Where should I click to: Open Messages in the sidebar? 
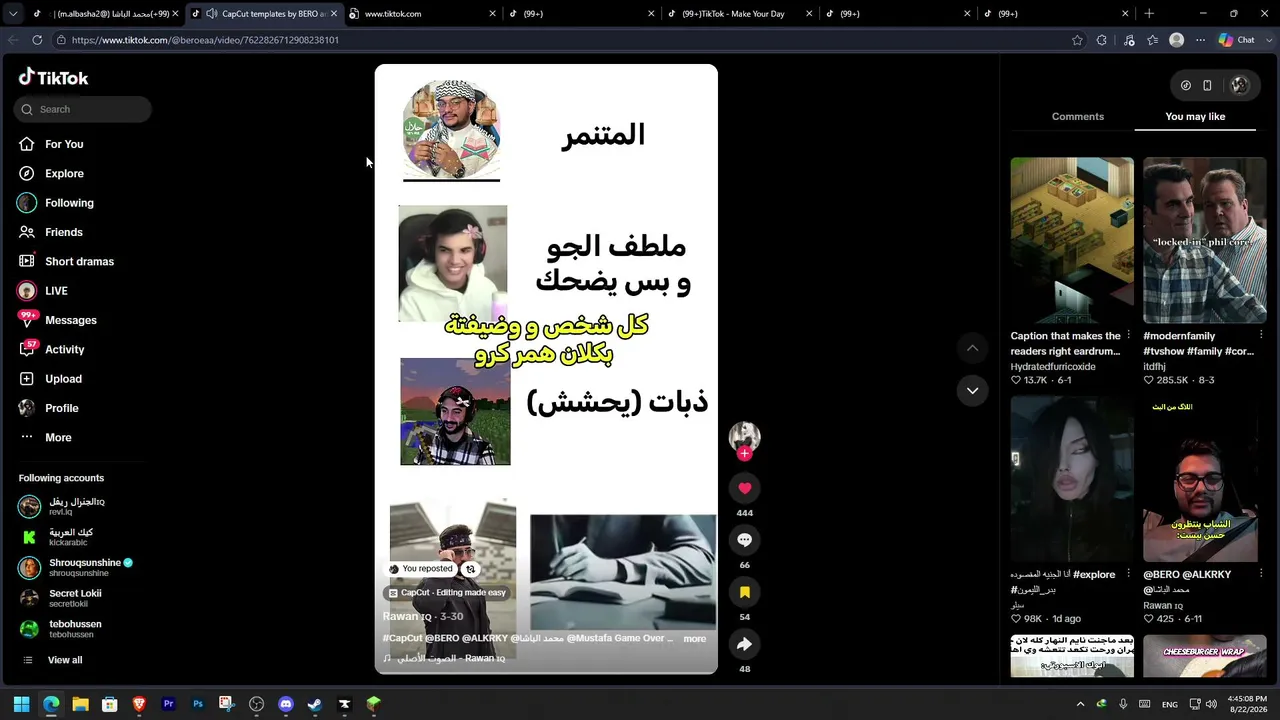click(x=70, y=320)
